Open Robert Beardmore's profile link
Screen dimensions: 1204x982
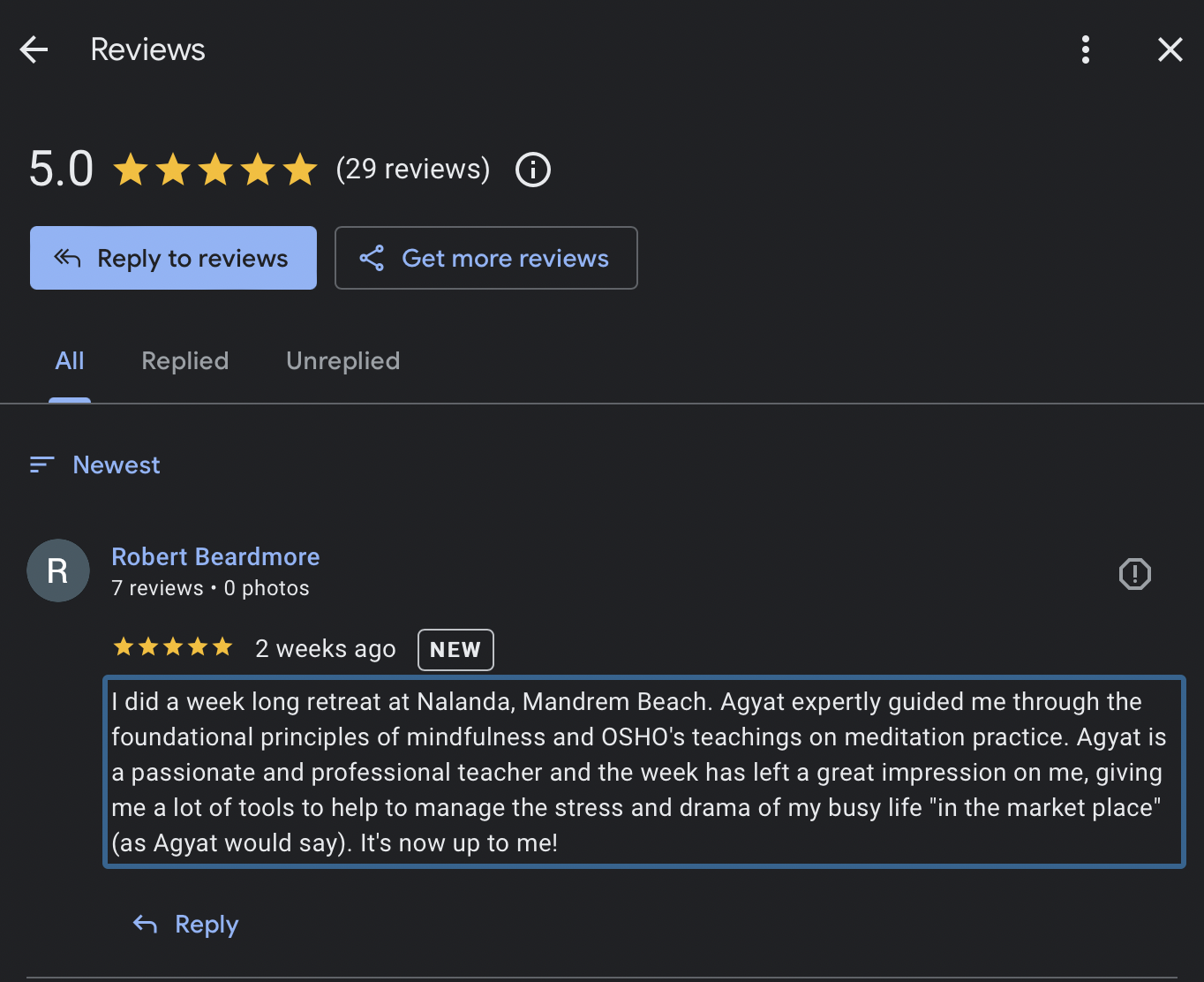(x=215, y=556)
